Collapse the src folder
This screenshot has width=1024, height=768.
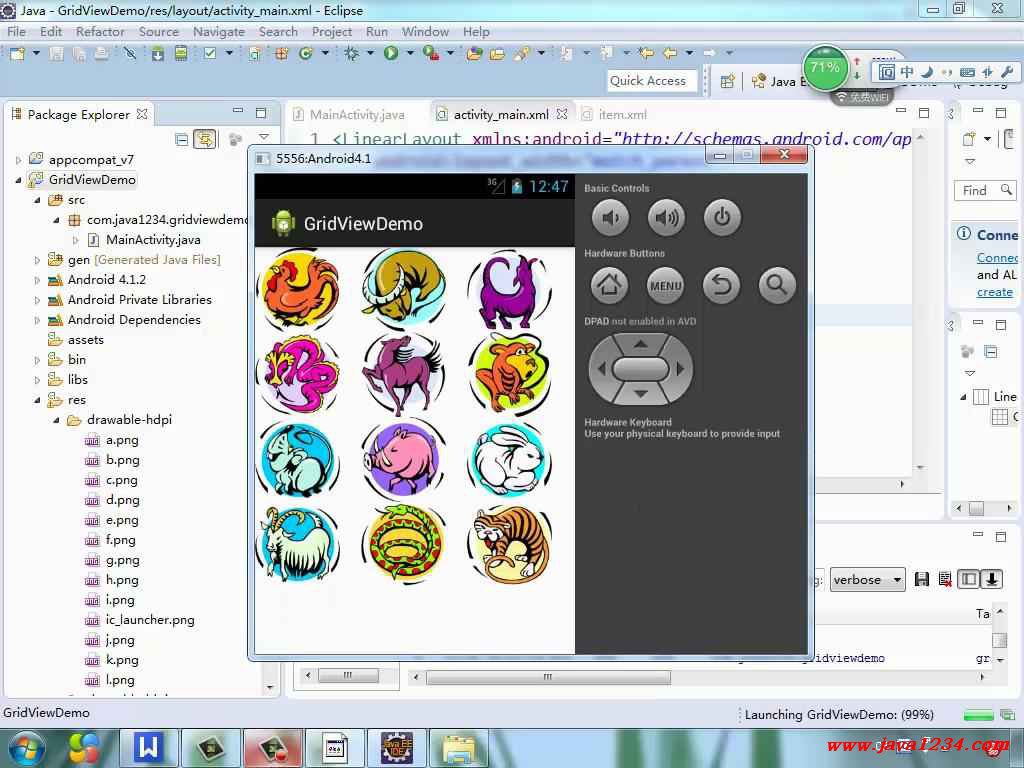[x=37, y=200]
